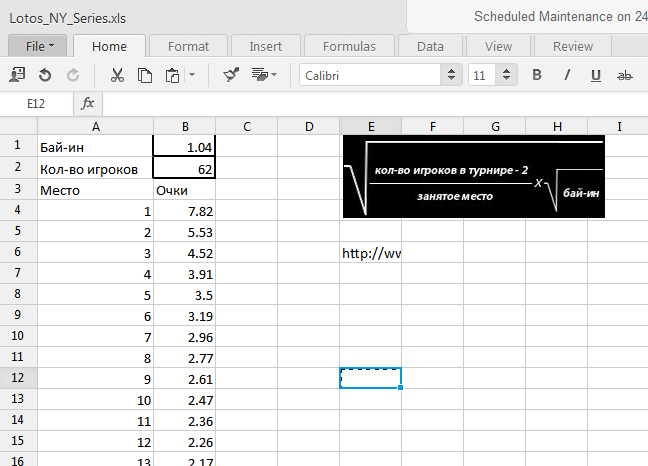Toggle bold formatting
The width and height of the screenshot is (648, 466).
pyautogui.click(x=537, y=75)
